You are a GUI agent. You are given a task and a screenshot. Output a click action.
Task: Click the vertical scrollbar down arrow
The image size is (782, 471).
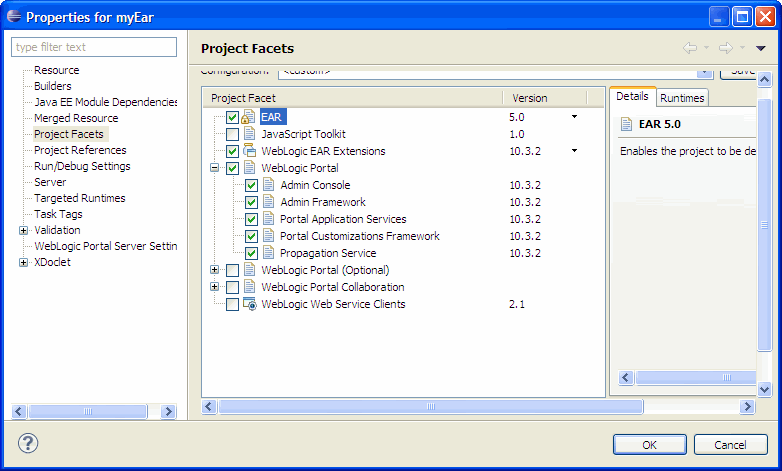(764, 389)
